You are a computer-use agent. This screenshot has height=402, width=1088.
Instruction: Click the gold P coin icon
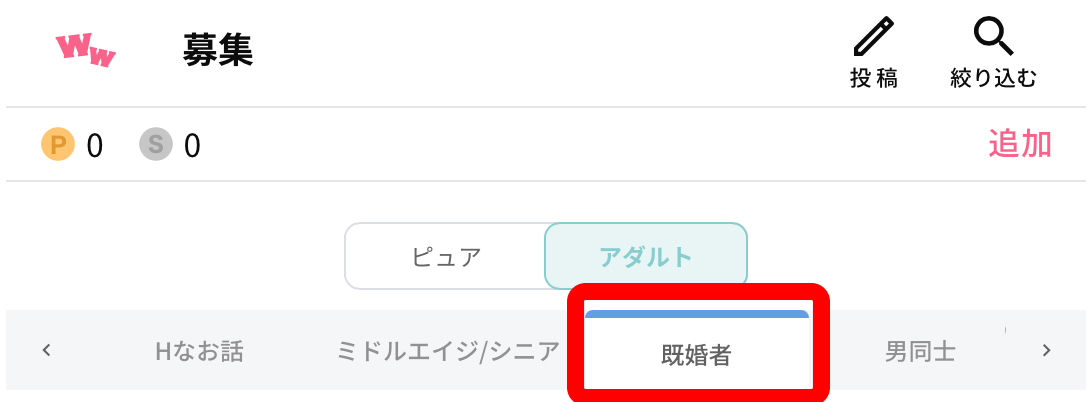[x=58, y=145]
